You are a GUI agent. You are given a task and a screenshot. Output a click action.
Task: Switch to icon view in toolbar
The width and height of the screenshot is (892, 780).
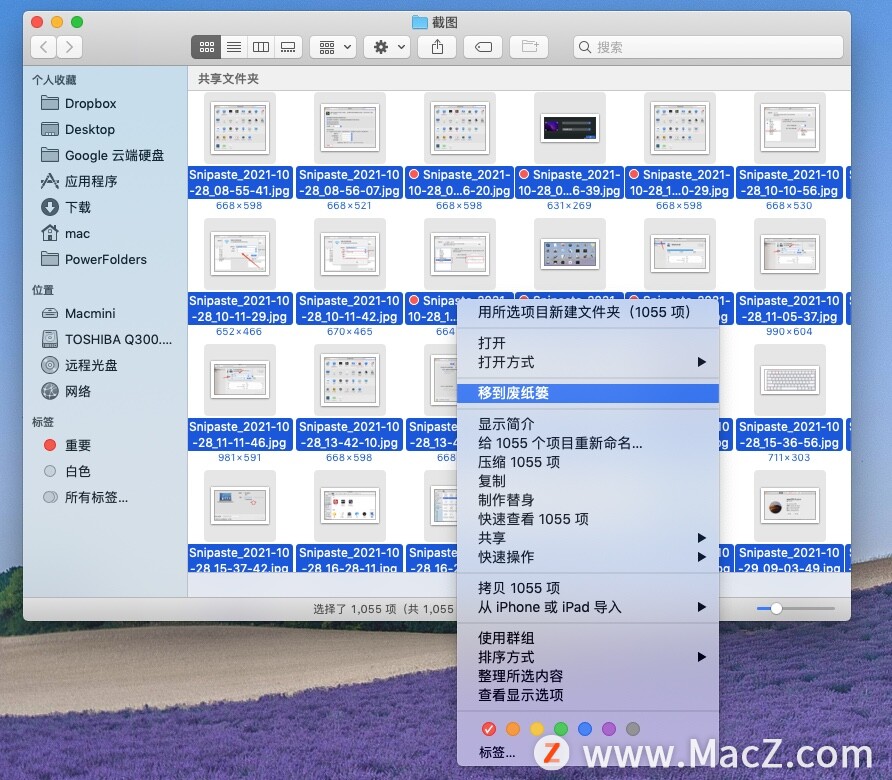[207, 47]
